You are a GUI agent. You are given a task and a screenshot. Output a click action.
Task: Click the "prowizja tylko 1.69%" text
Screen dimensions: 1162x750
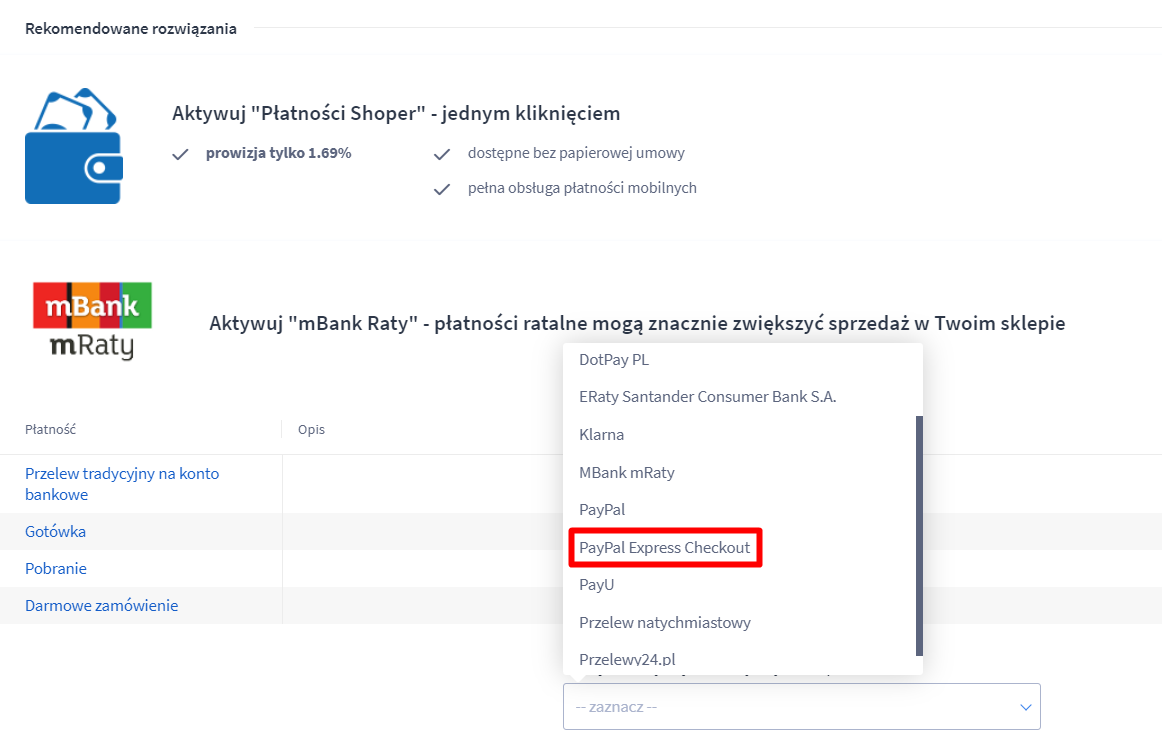click(x=279, y=153)
